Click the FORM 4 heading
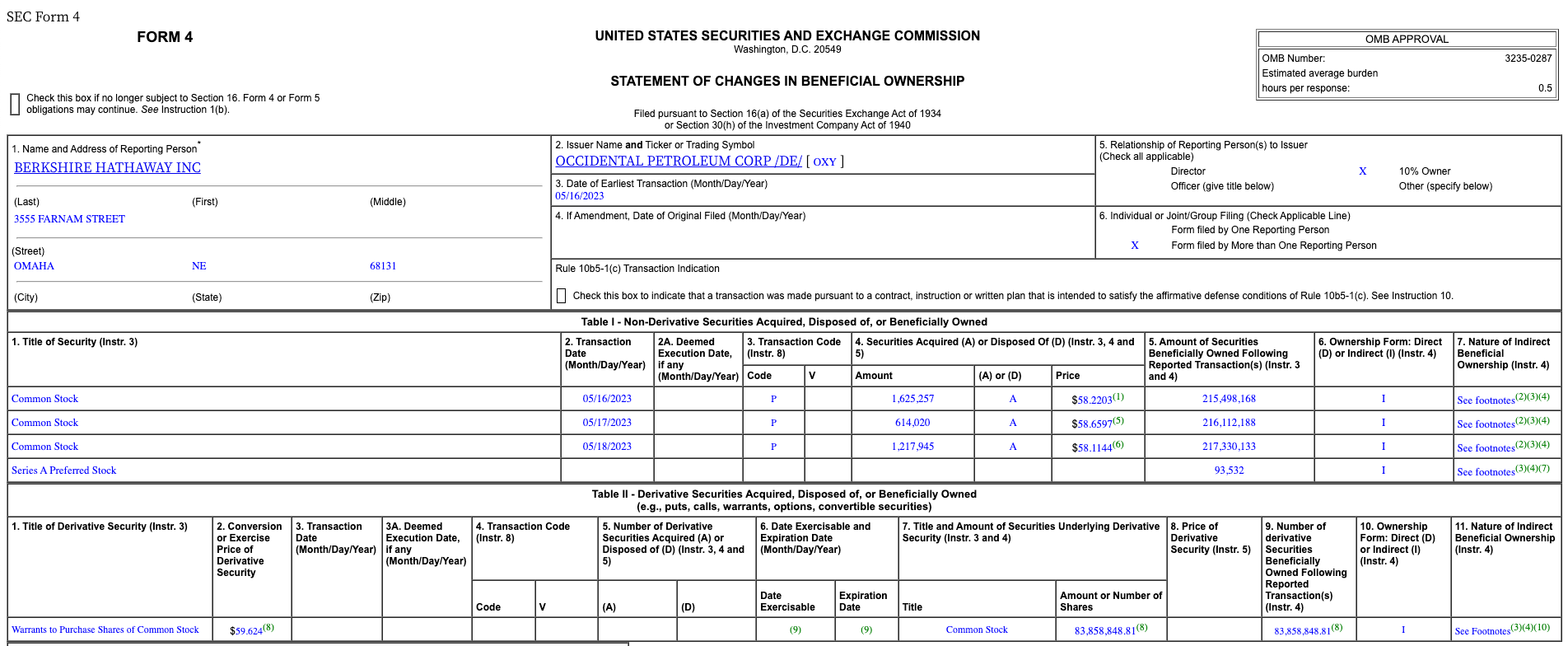Image resolution: width=1568 pixels, height=646 pixels. (x=165, y=37)
